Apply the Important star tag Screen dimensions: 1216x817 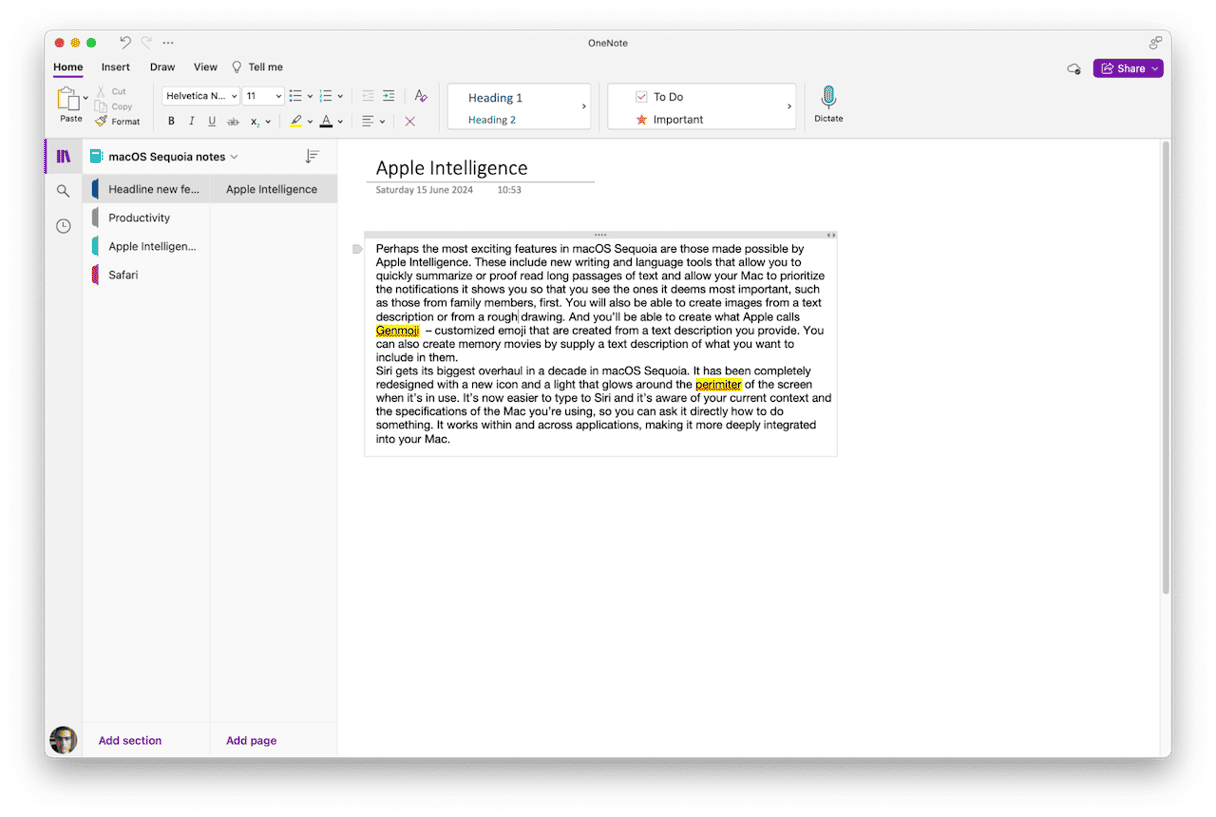coord(669,119)
